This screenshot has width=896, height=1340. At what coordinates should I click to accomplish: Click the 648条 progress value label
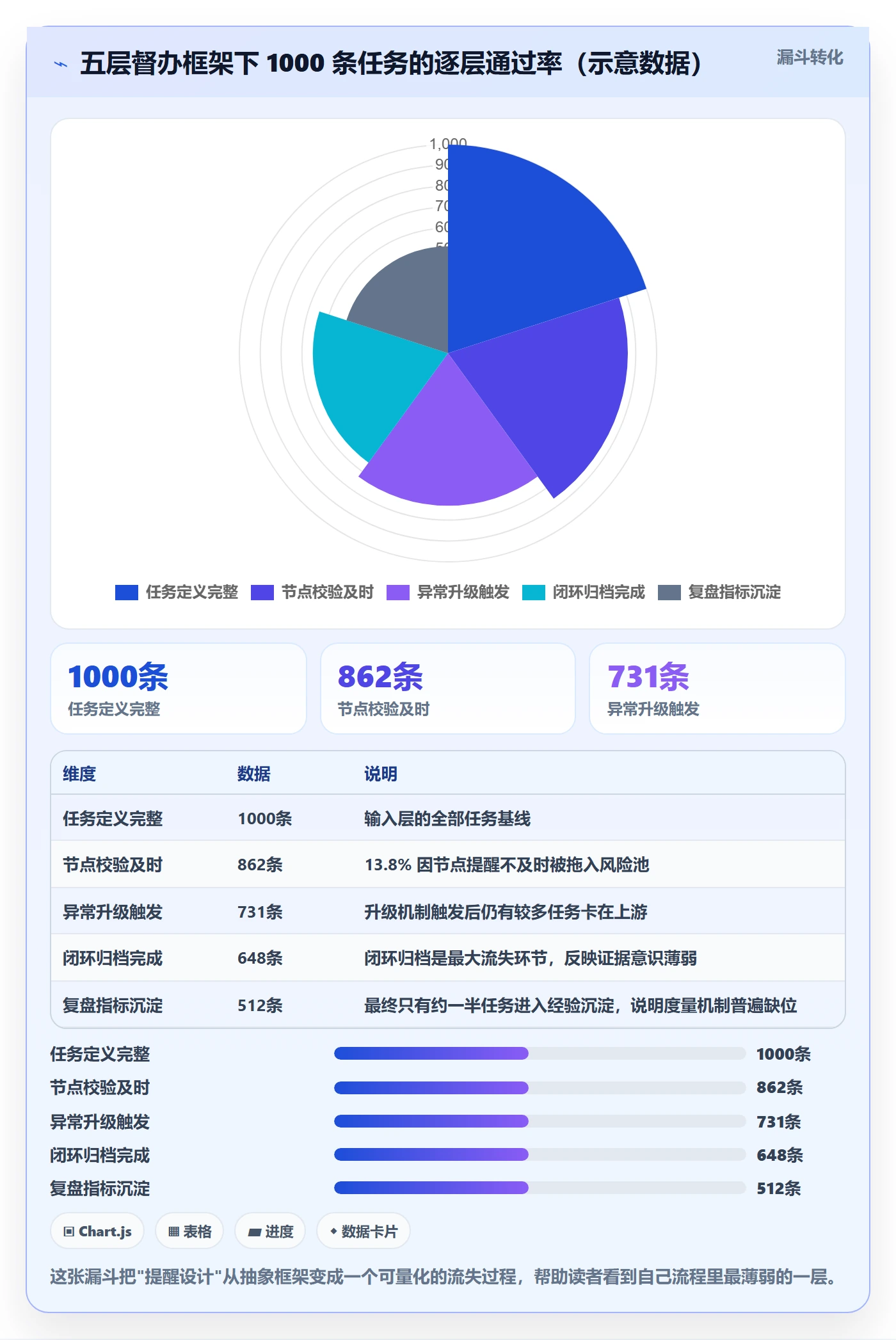coord(780,1155)
